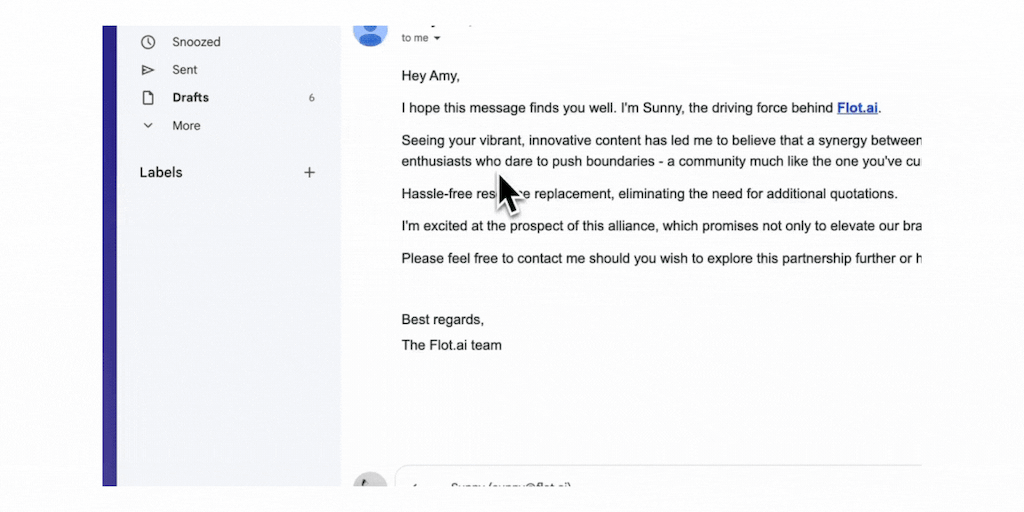Open the Flot.ai hyperlink in the email
1024x512 pixels.
pos(858,108)
